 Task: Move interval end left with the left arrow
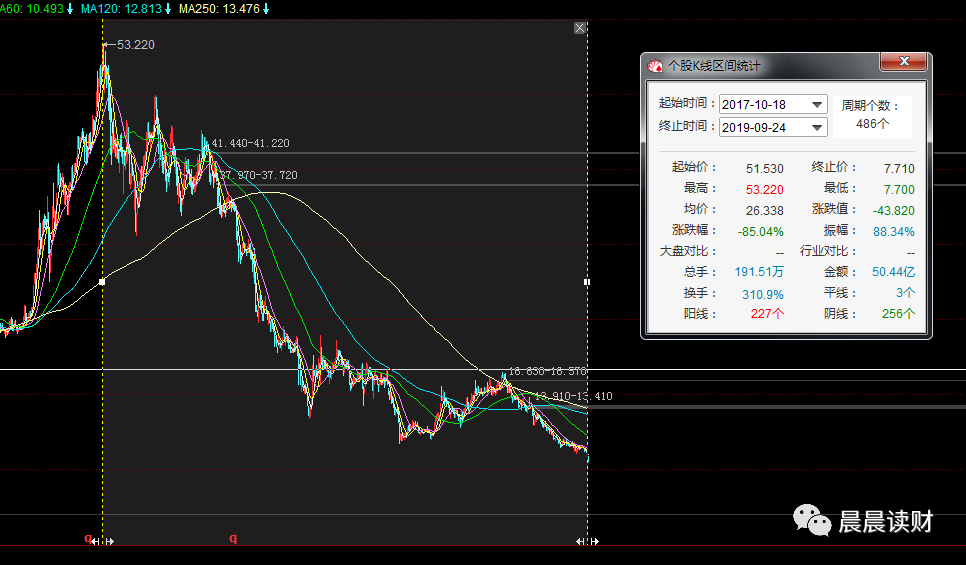tap(580, 542)
